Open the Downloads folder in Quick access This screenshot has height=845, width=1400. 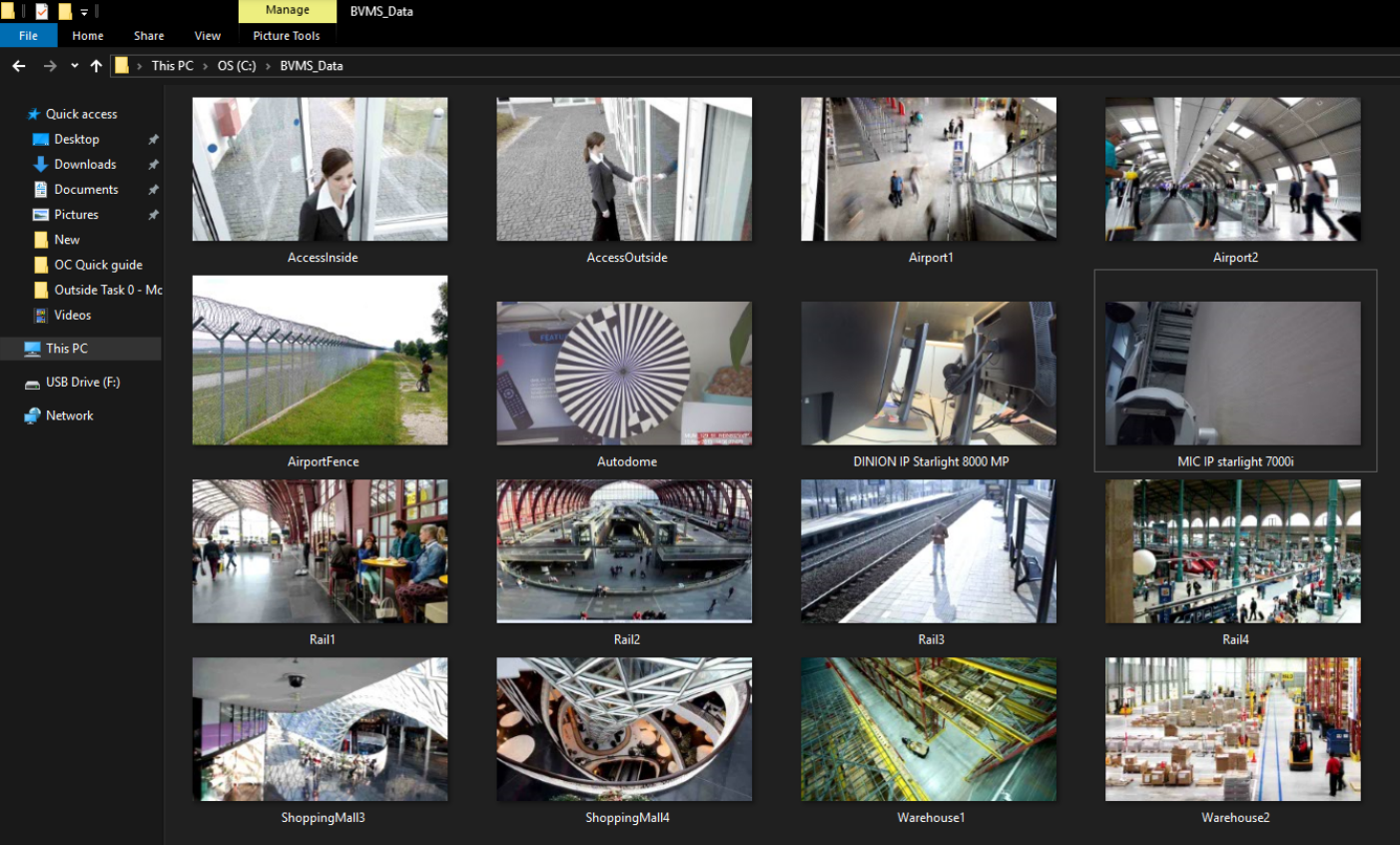84,165
